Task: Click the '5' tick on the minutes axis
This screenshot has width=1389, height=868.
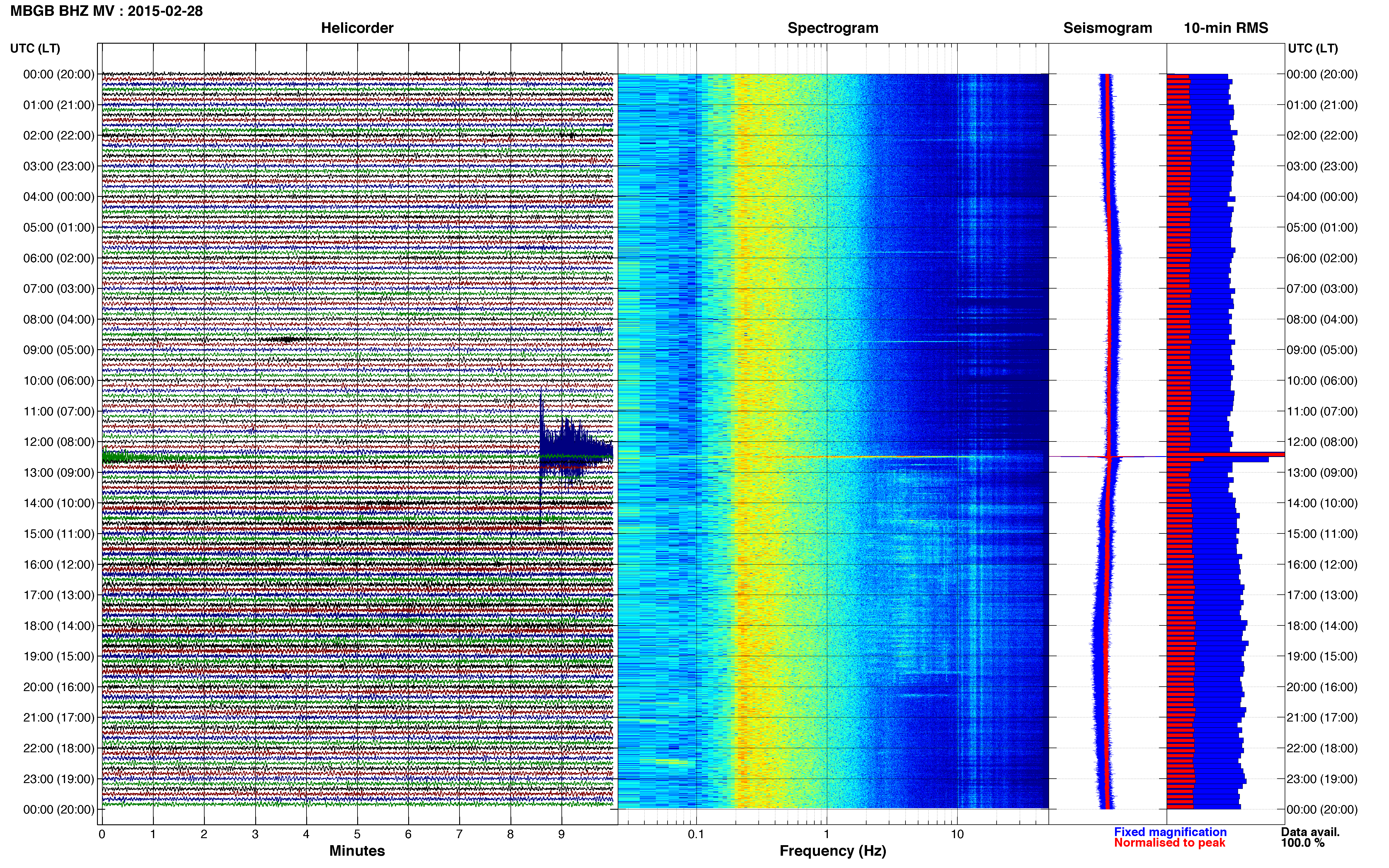Action: 357,834
